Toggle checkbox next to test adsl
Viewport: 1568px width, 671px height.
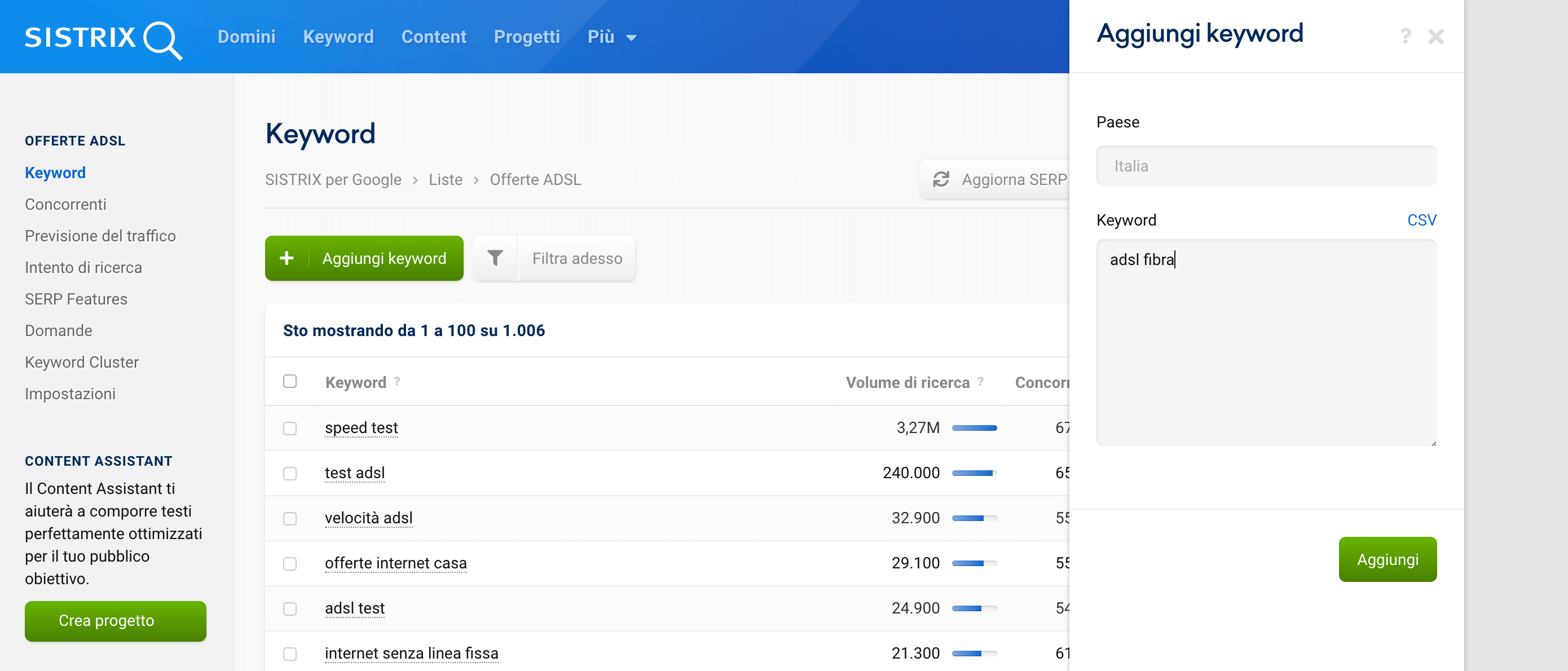coord(291,472)
